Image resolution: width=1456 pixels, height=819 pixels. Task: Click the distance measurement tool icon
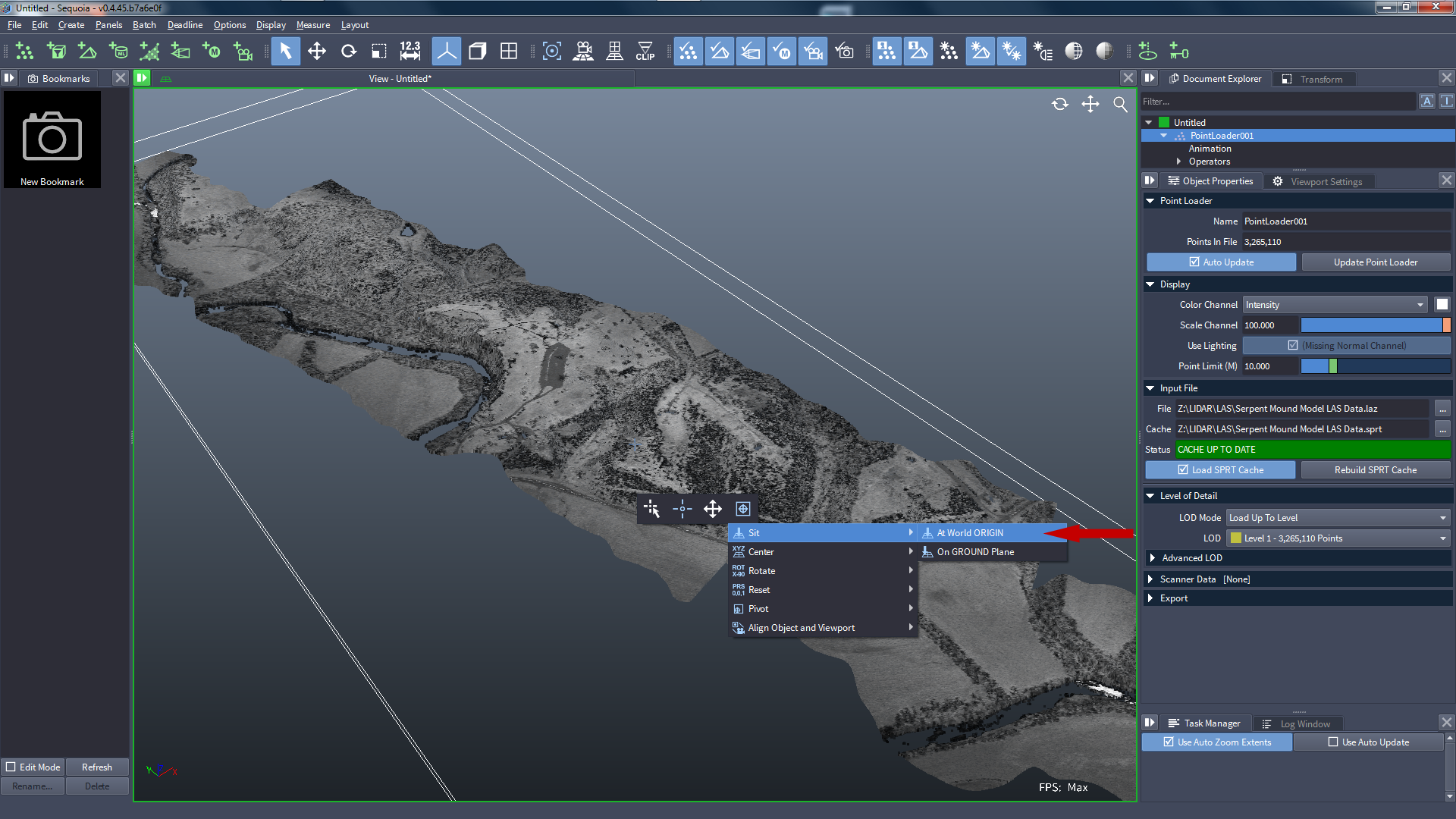coord(409,52)
